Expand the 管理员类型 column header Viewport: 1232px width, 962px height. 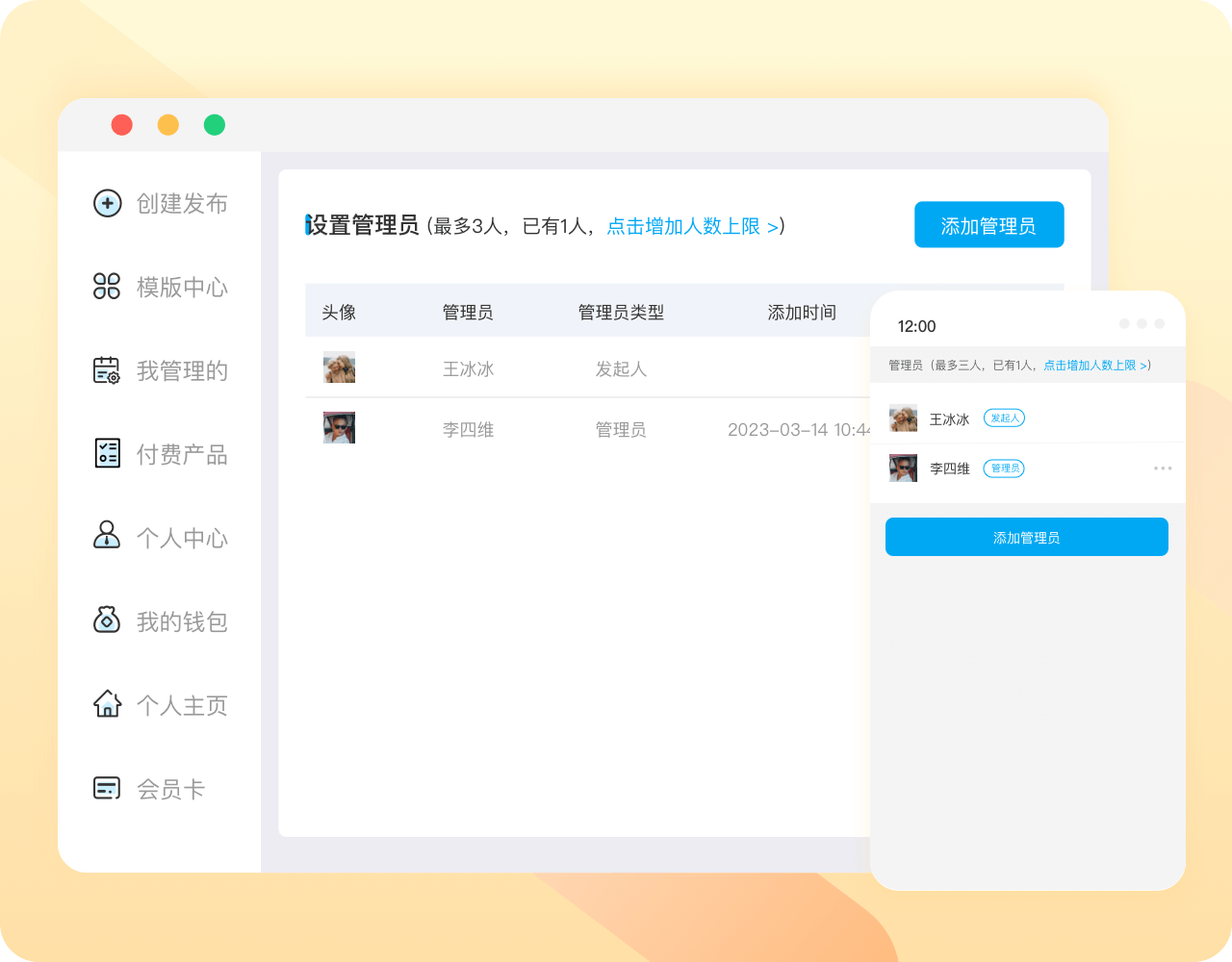621,311
